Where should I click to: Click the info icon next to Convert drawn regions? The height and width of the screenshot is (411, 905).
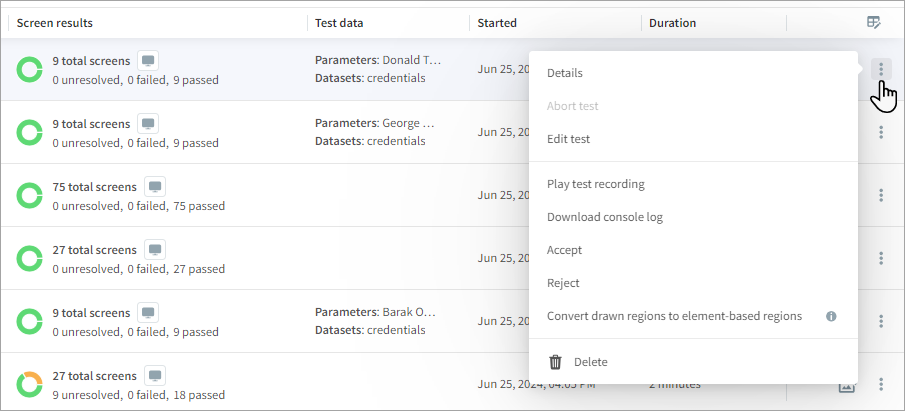[x=831, y=316]
